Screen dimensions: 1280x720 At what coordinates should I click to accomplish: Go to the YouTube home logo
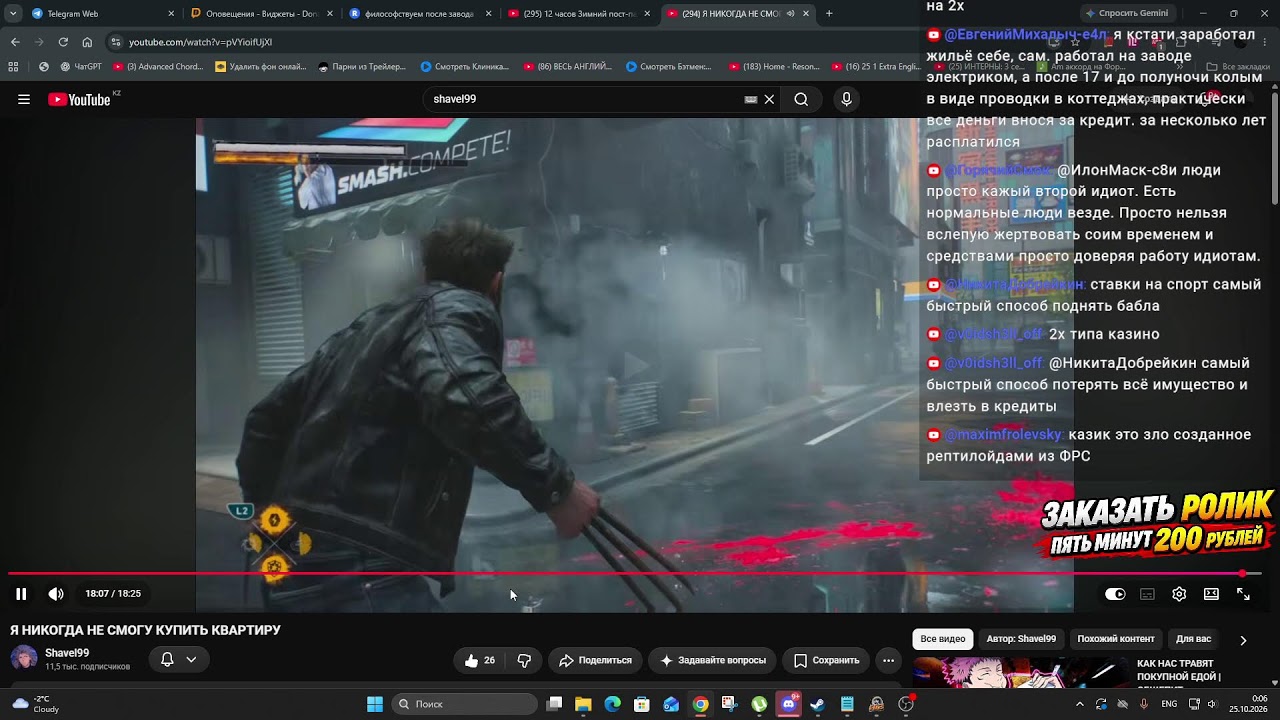[x=79, y=99]
